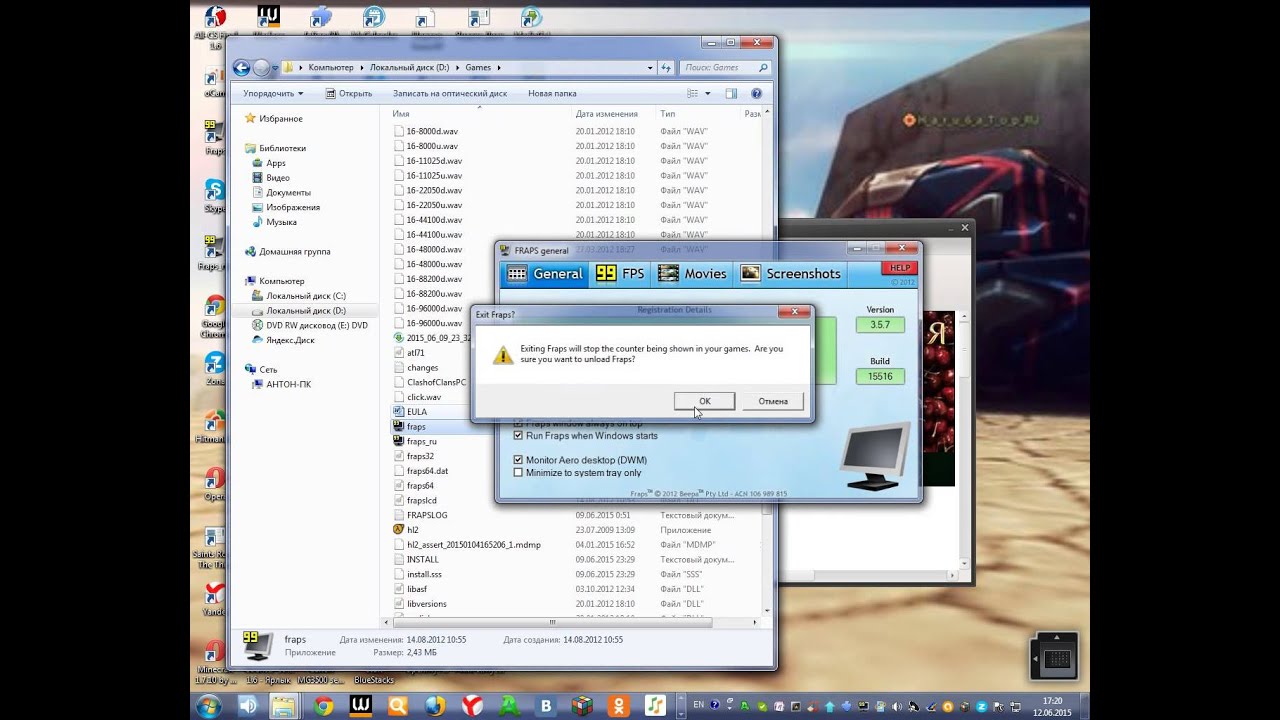Open Firefox taskbar icon
This screenshot has width=1280, height=720.
pos(434,706)
